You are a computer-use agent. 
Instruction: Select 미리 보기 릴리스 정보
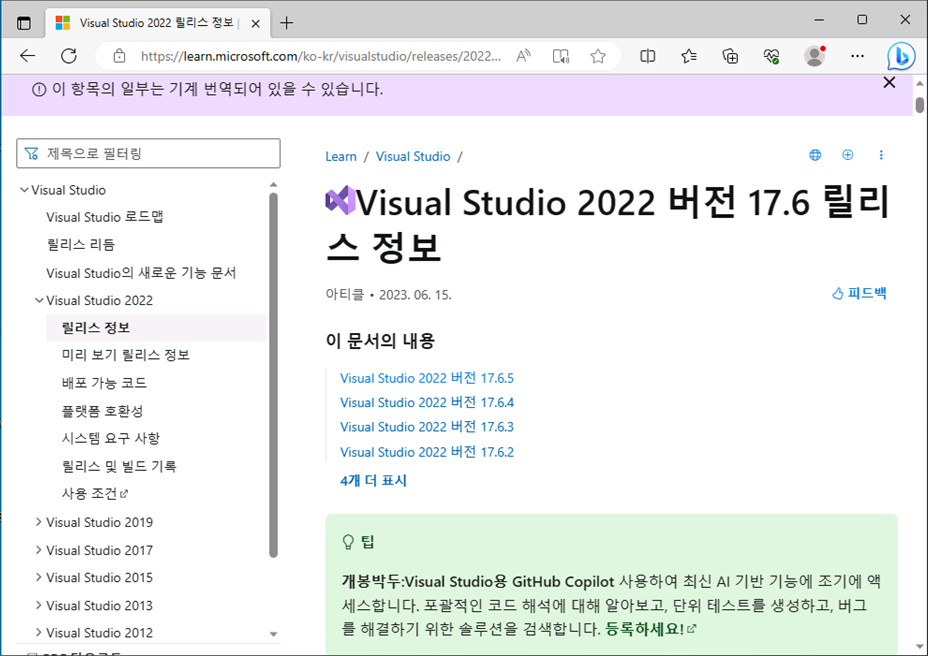pyautogui.click(x=125, y=355)
